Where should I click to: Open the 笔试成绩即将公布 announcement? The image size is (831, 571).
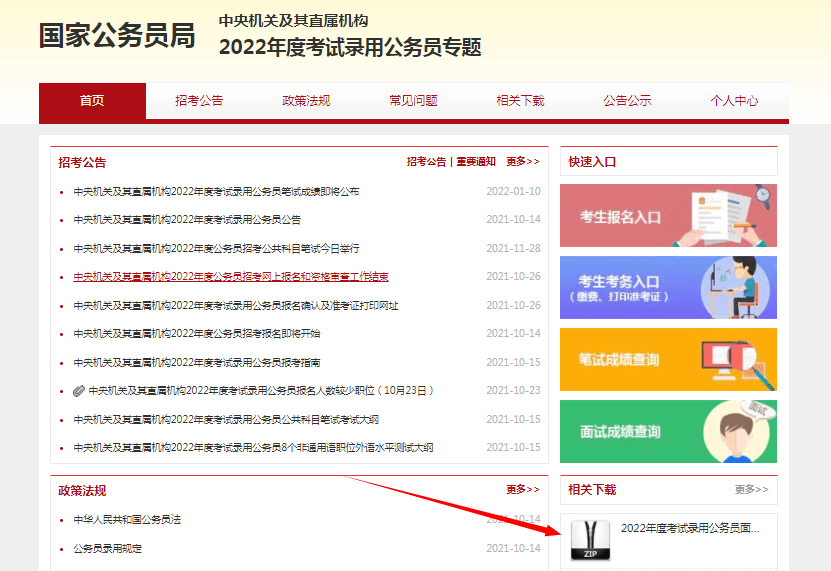(216, 191)
